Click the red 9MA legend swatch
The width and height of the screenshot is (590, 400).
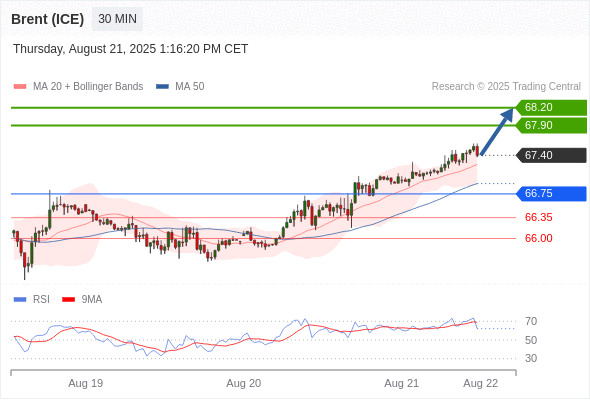68,300
